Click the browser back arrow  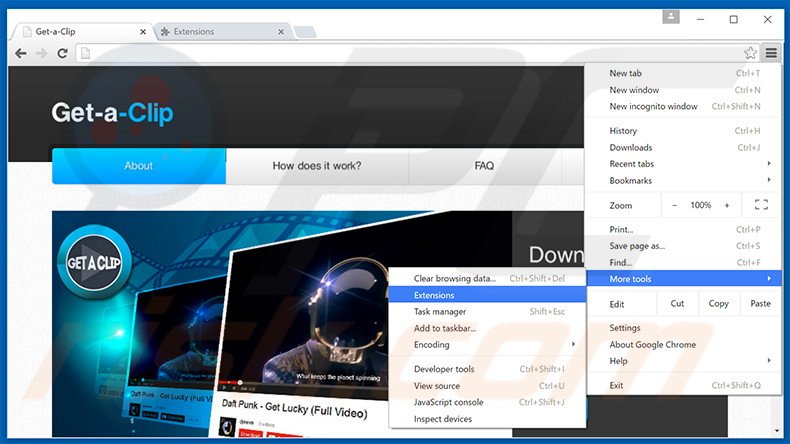coord(21,53)
